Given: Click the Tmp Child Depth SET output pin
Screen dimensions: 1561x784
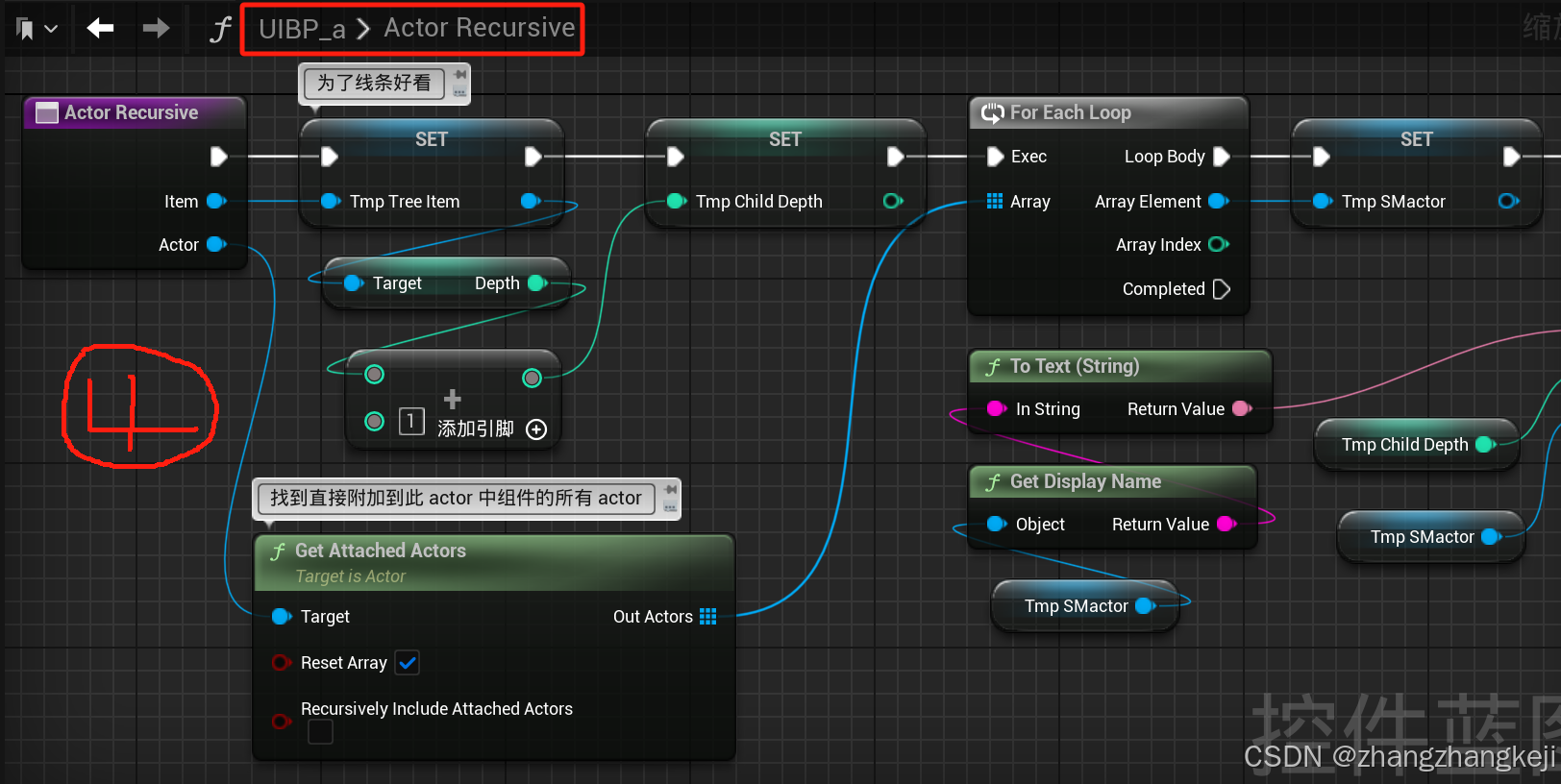Looking at the screenshot, I should (x=893, y=201).
